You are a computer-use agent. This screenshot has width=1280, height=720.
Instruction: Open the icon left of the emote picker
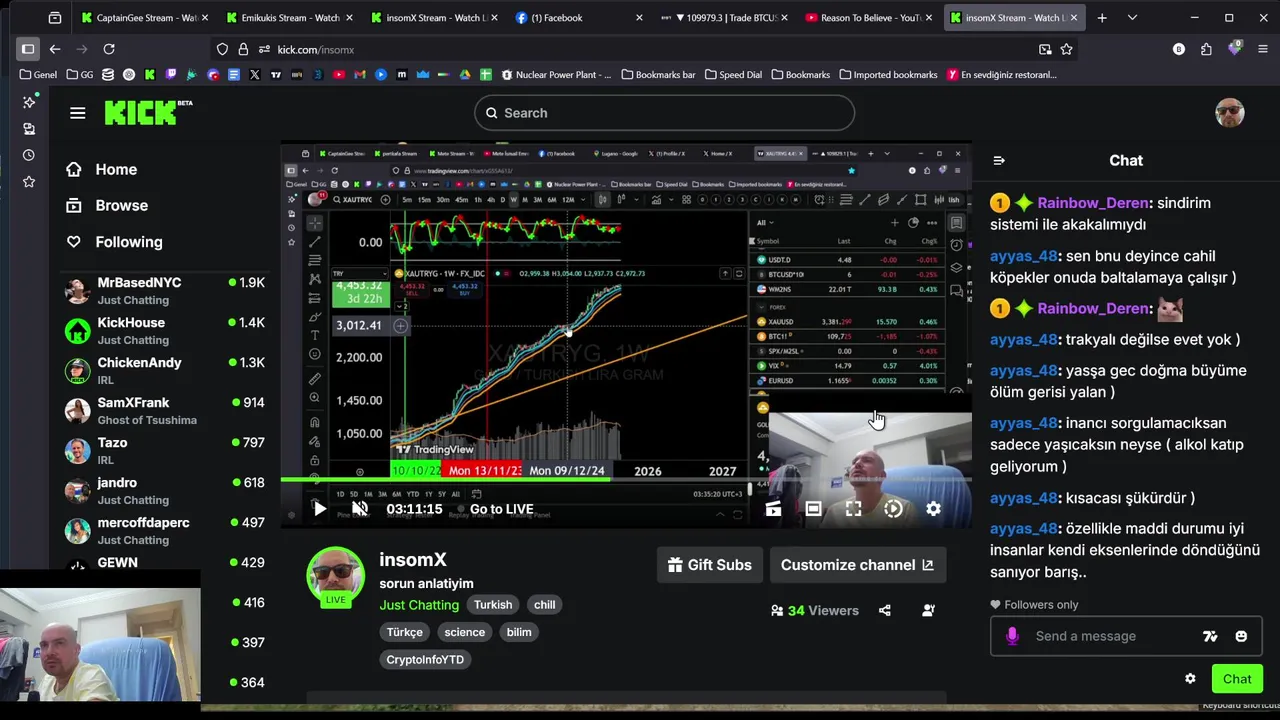tap(1210, 636)
